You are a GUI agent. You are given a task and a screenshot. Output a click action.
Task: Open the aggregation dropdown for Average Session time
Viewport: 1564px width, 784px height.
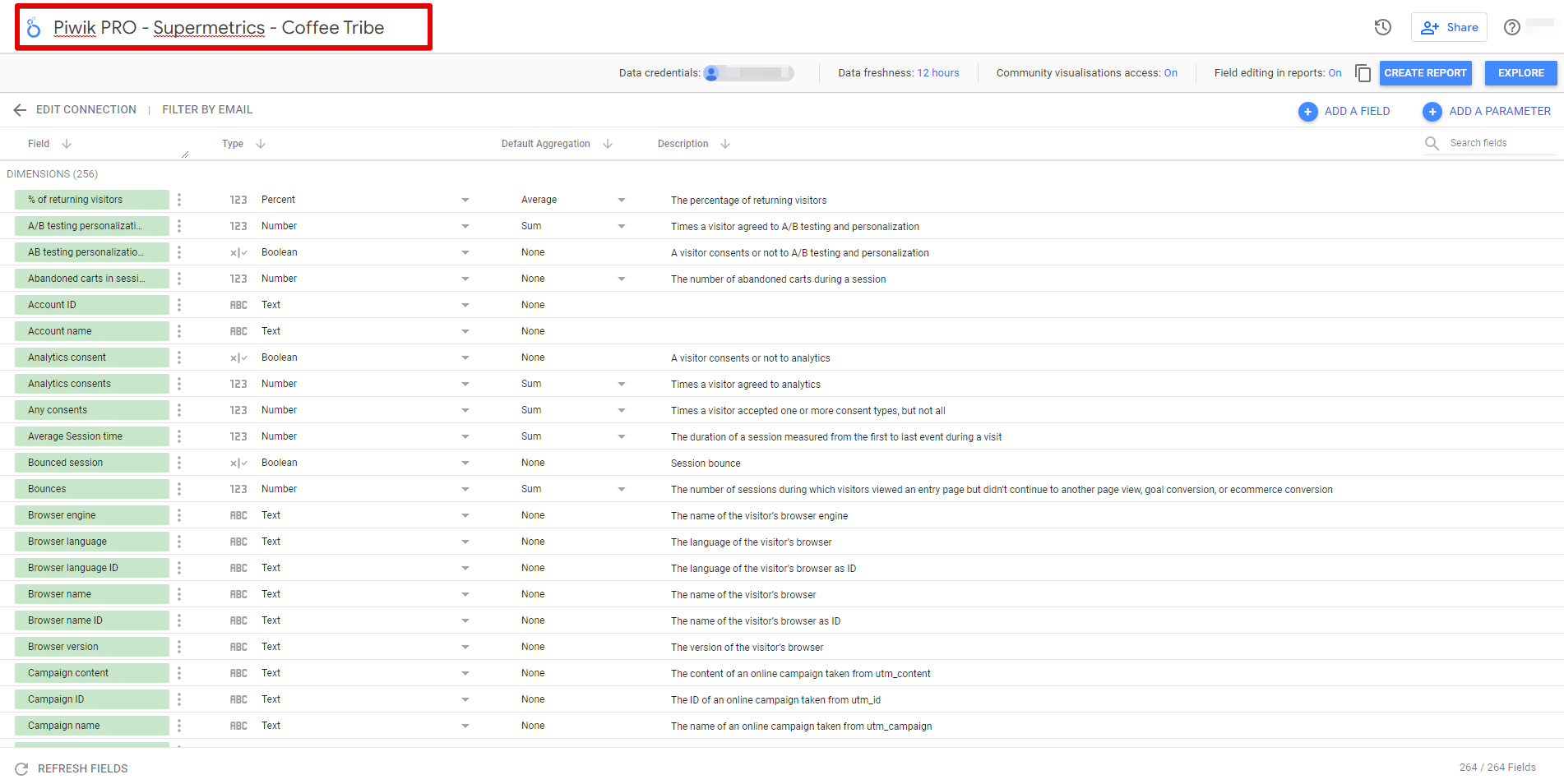(x=622, y=436)
